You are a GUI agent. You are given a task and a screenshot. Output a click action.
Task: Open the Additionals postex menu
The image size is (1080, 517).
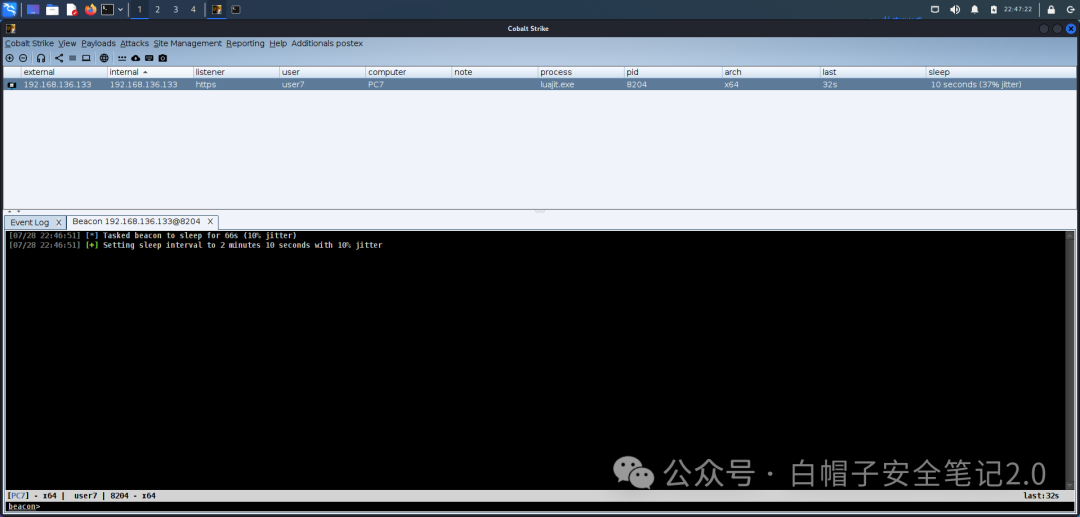pyautogui.click(x=327, y=43)
